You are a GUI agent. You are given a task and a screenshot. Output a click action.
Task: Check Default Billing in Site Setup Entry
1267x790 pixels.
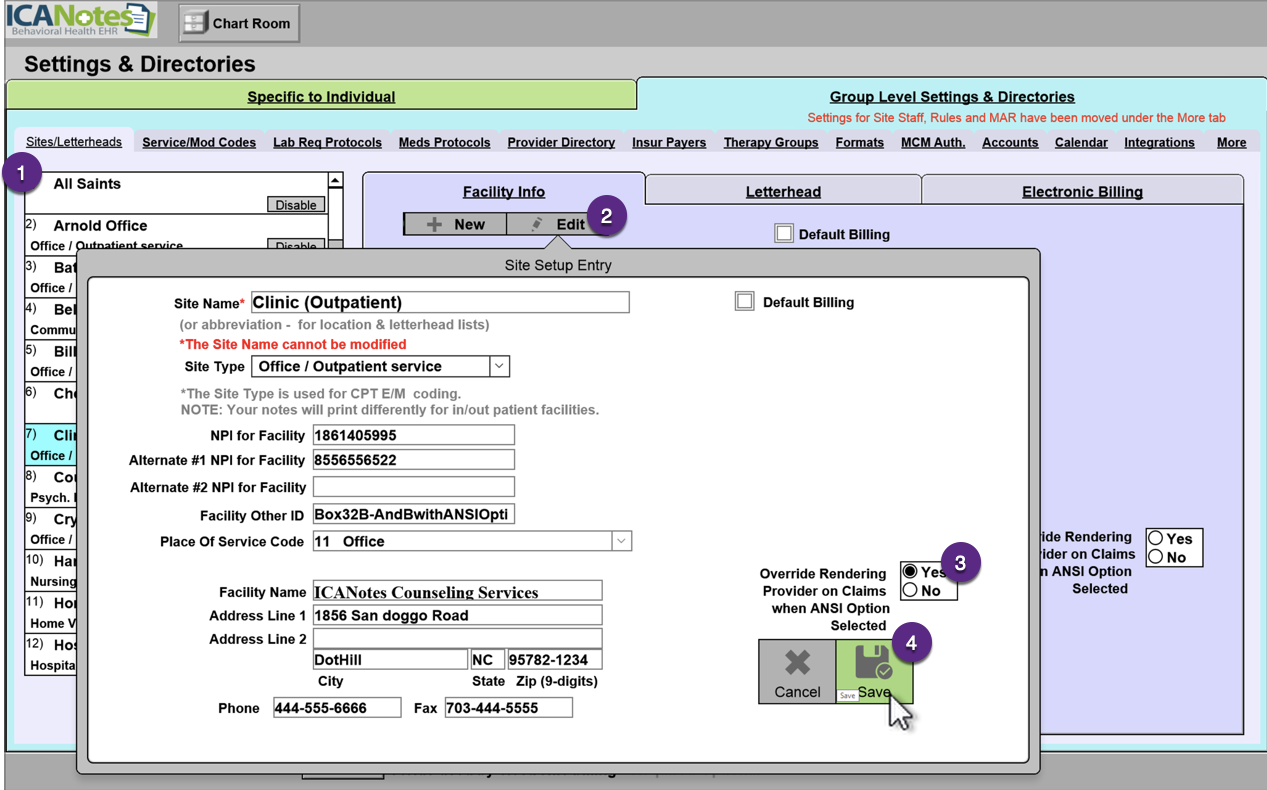745,302
